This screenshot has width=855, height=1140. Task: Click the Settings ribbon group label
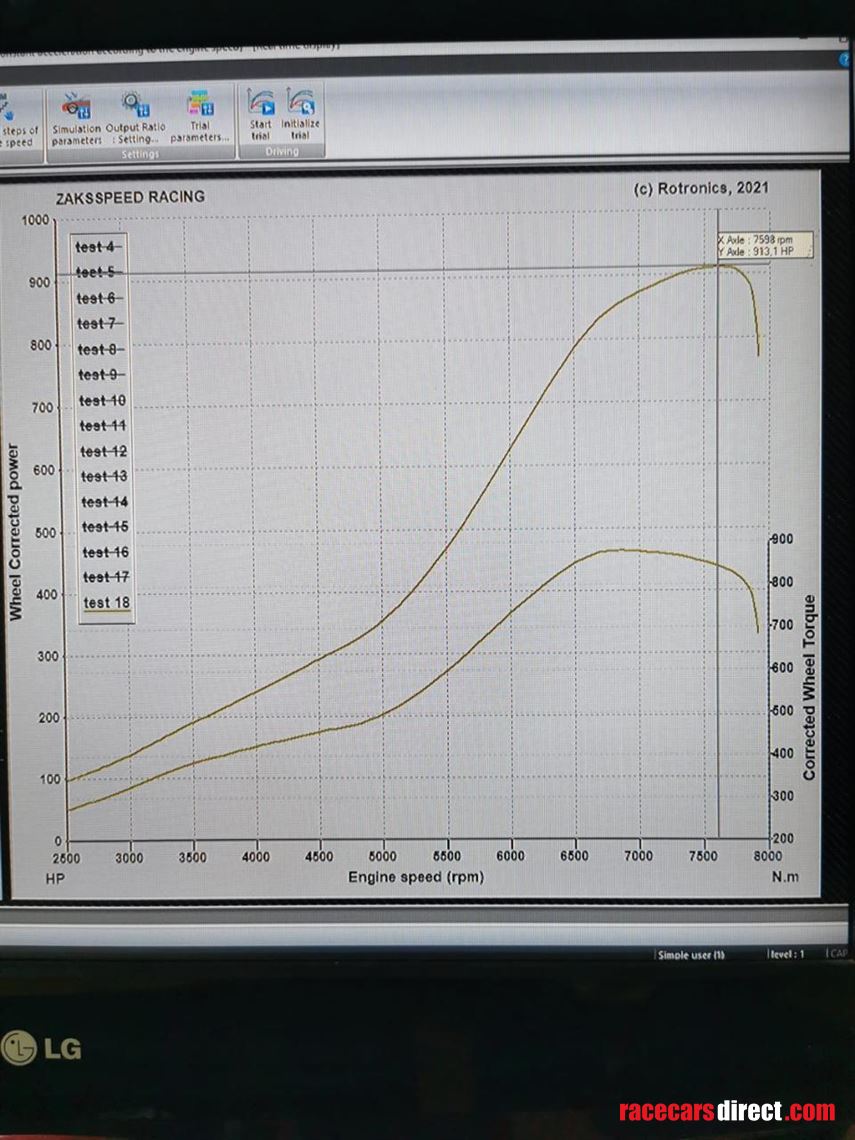point(139,154)
